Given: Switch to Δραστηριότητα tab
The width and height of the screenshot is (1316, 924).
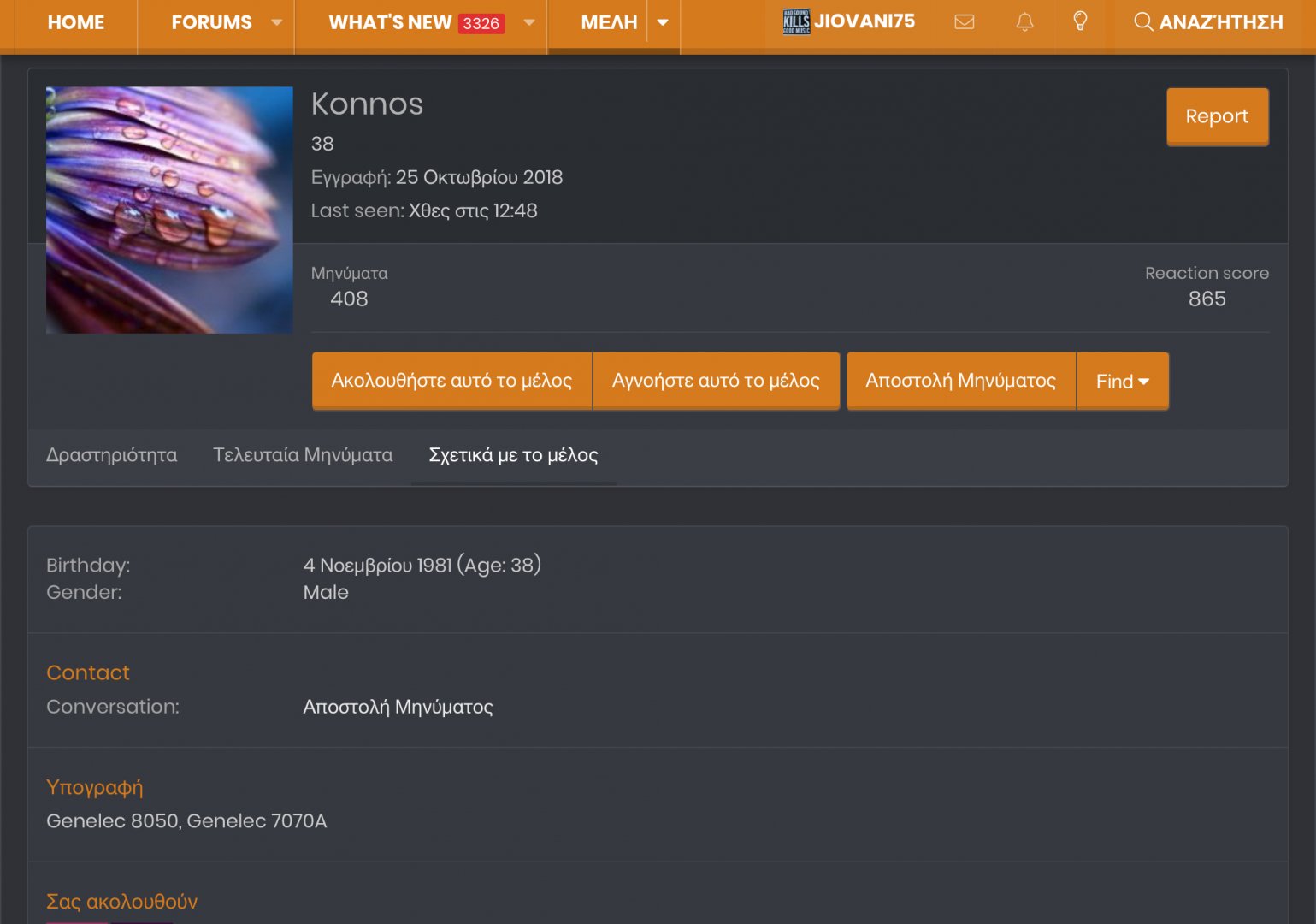Looking at the screenshot, I should pyautogui.click(x=112, y=455).
